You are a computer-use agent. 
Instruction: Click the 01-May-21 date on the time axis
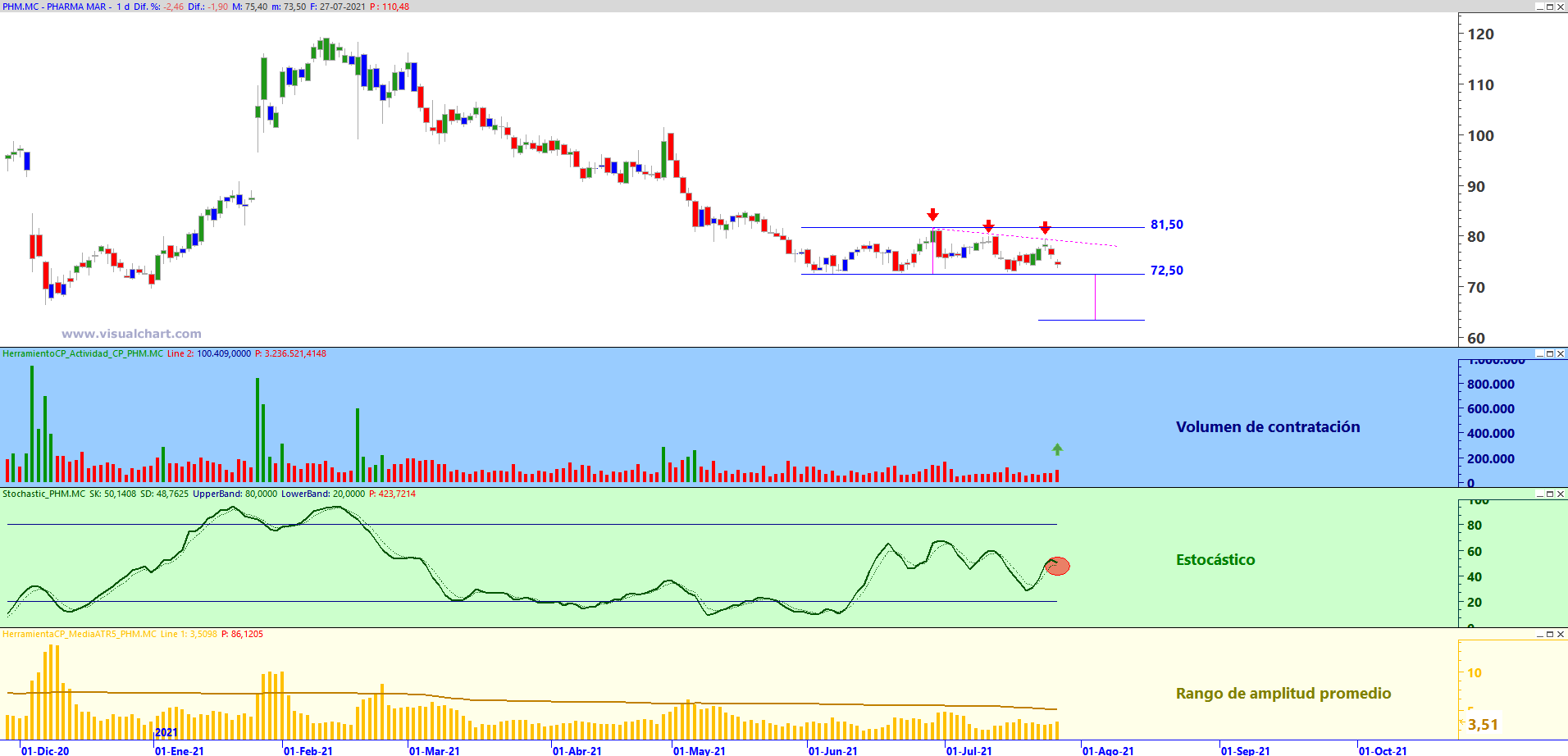(700, 751)
